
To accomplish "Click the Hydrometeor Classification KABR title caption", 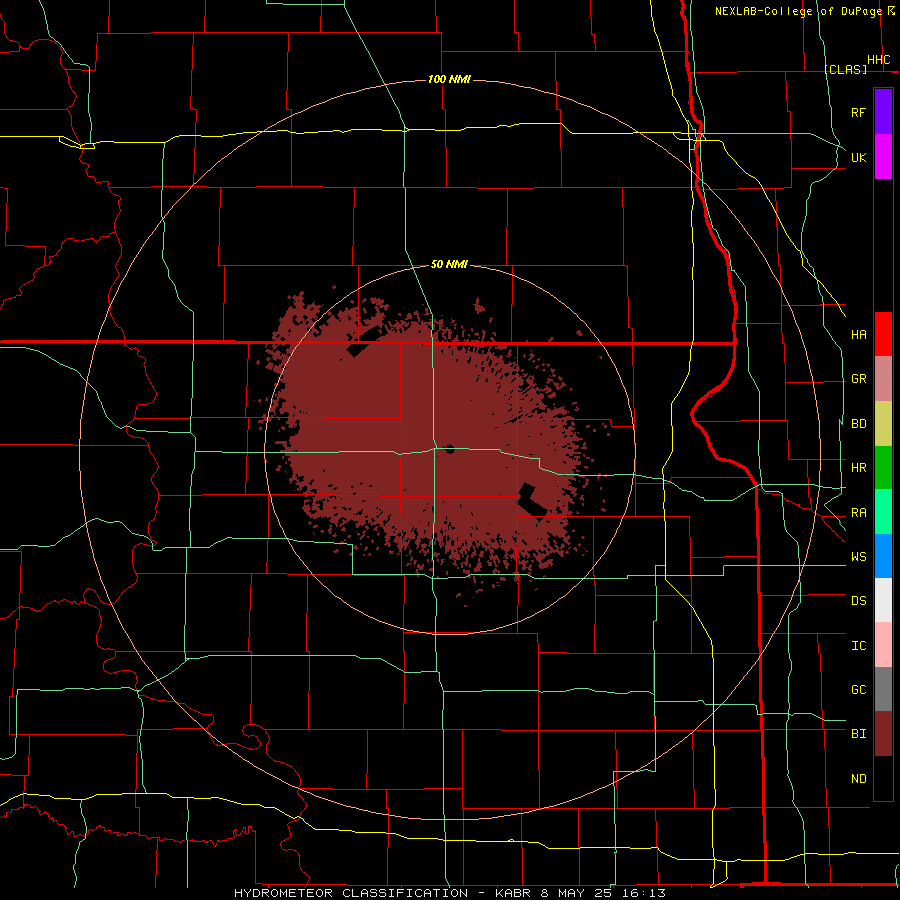I will pos(450,893).
